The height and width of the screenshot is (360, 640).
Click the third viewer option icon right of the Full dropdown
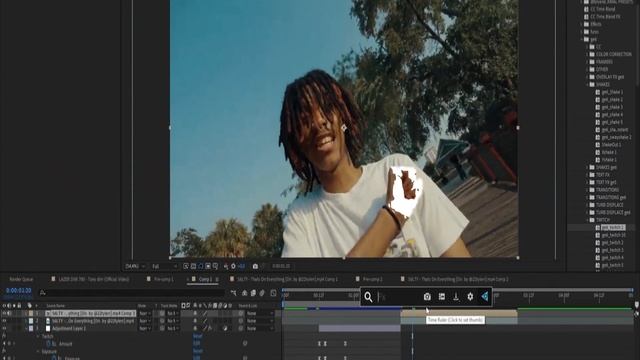(200, 266)
